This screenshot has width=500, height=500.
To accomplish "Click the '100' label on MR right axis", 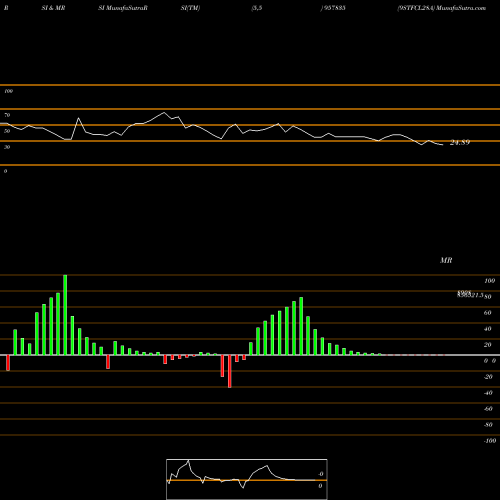I will click(489, 281).
